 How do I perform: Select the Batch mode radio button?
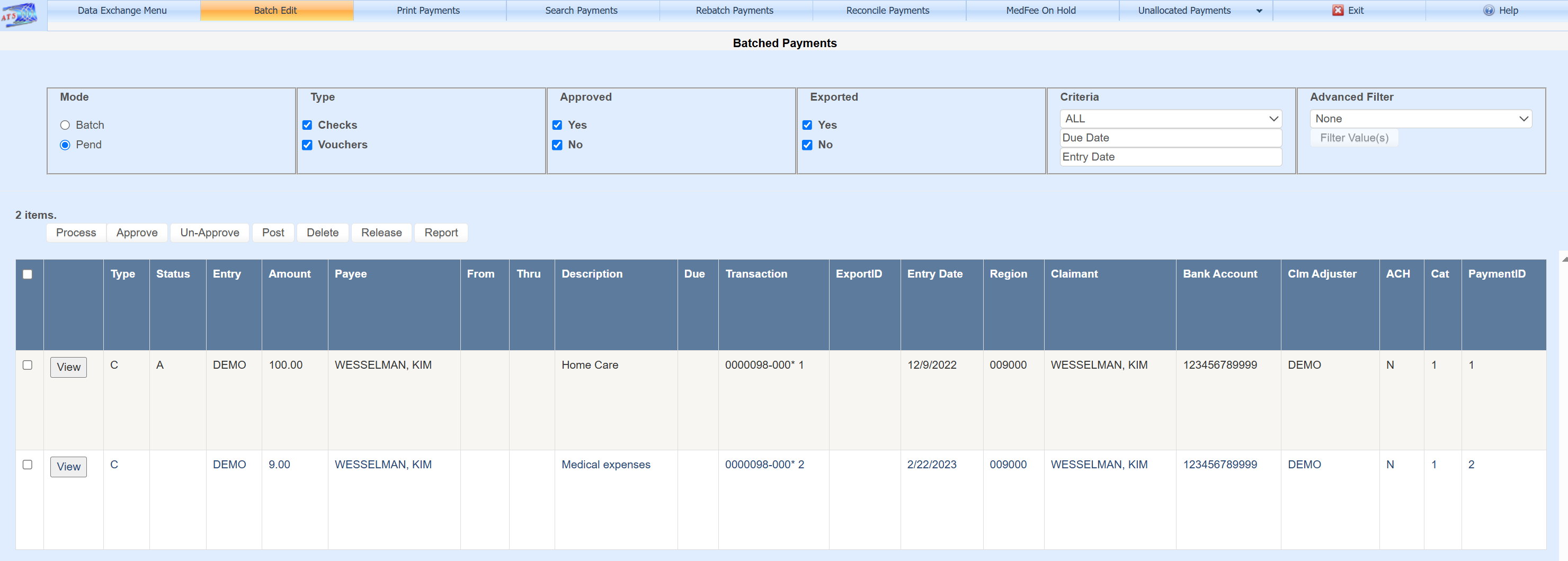click(x=65, y=126)
